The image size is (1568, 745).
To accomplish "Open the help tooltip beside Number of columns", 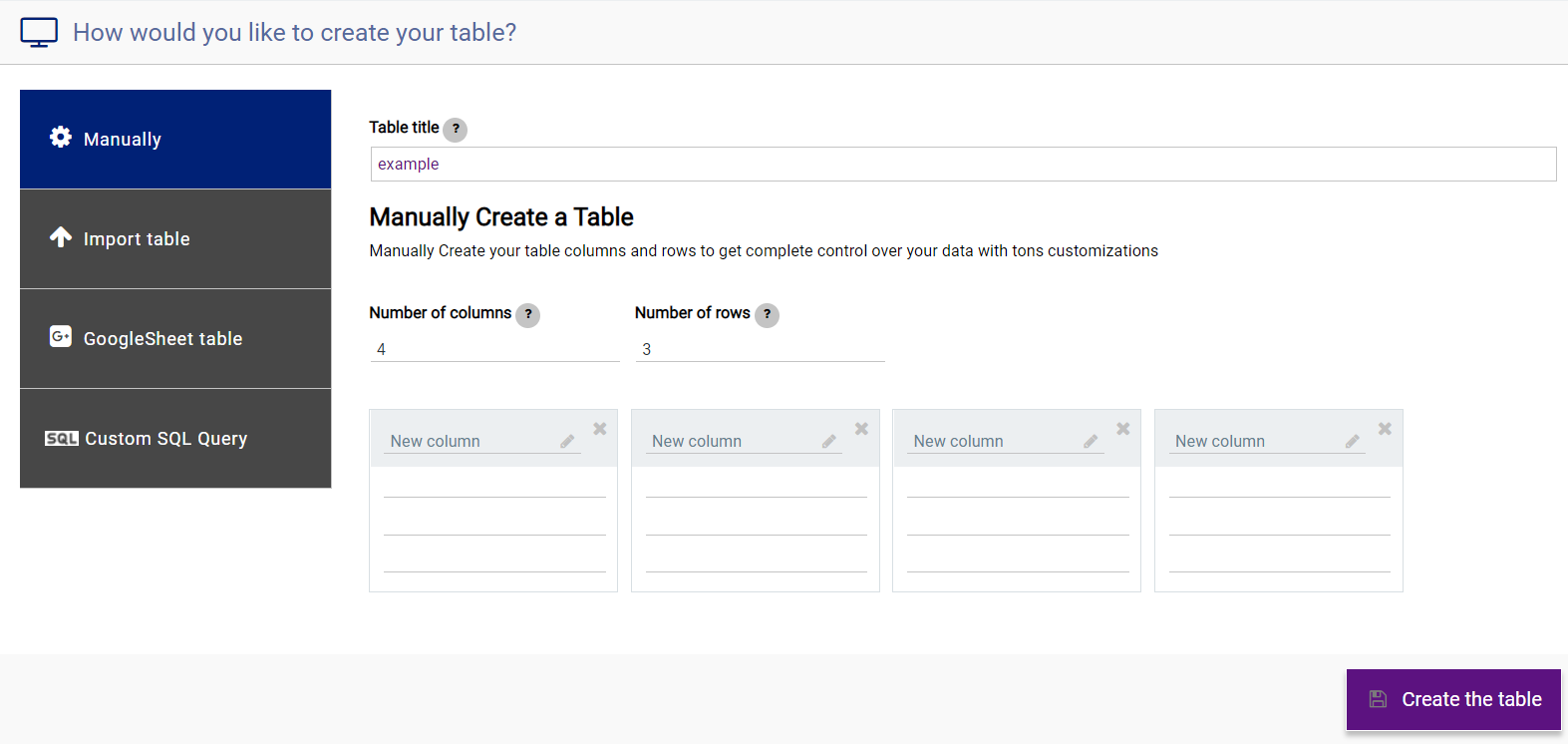I will coord(527,314).
